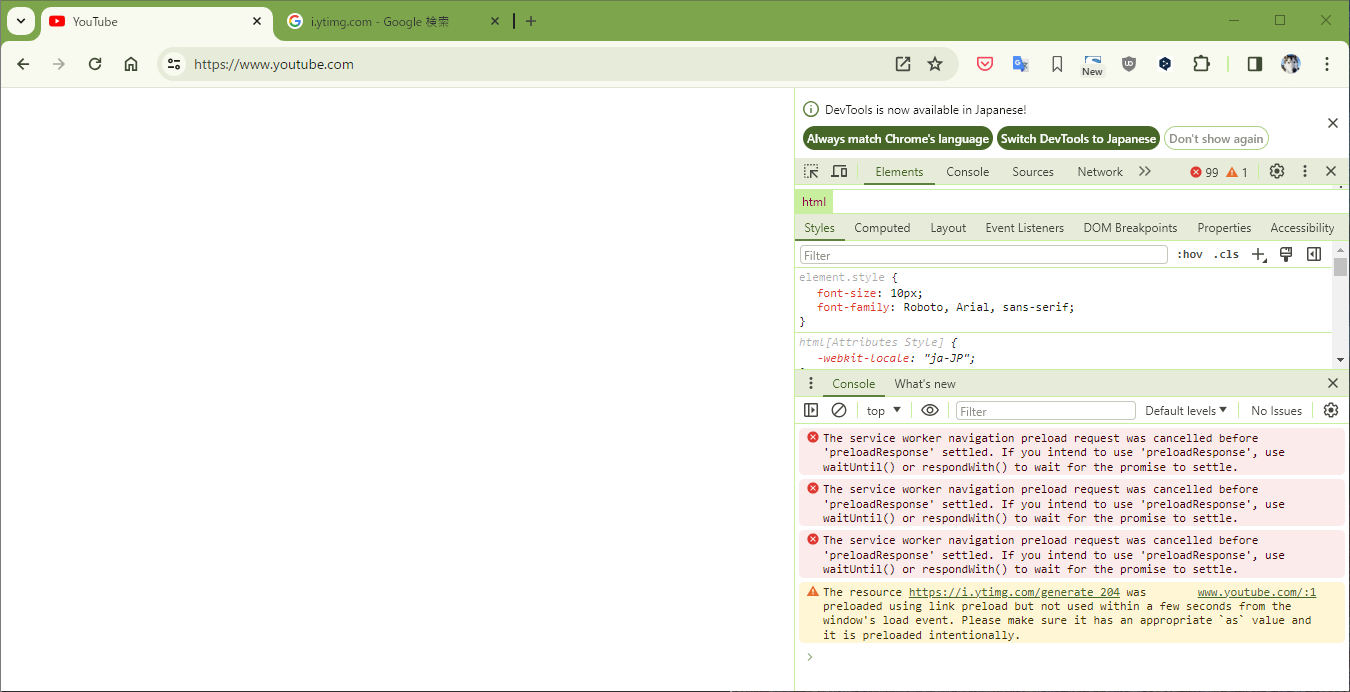Open console settings gear icon

pyautogui.click(x=1331, y=410)
